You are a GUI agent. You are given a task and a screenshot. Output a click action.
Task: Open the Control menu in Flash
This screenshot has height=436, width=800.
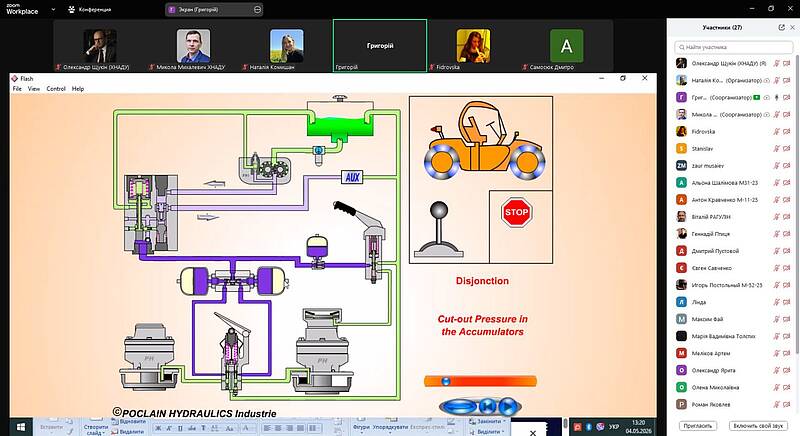[x=56, y=89]
